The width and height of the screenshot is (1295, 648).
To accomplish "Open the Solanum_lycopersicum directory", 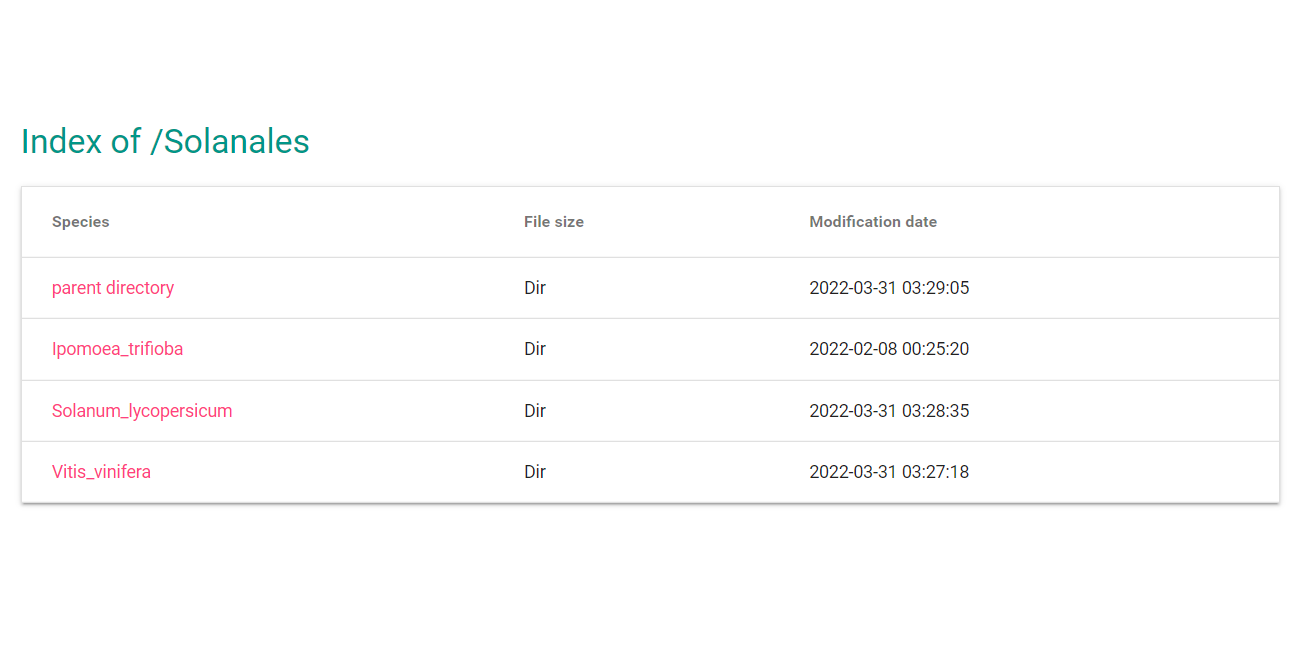I will 142,411.
